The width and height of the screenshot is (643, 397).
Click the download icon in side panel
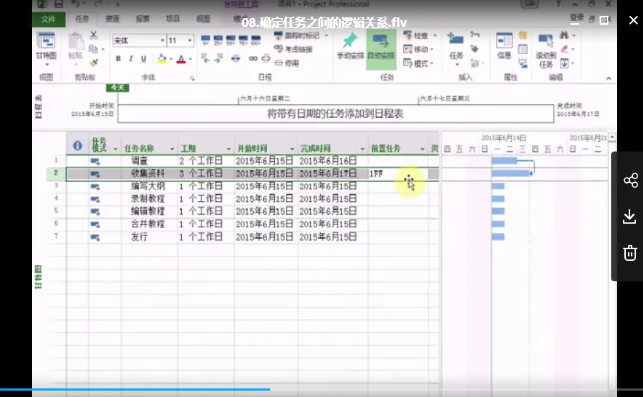(x=629, y=216)
